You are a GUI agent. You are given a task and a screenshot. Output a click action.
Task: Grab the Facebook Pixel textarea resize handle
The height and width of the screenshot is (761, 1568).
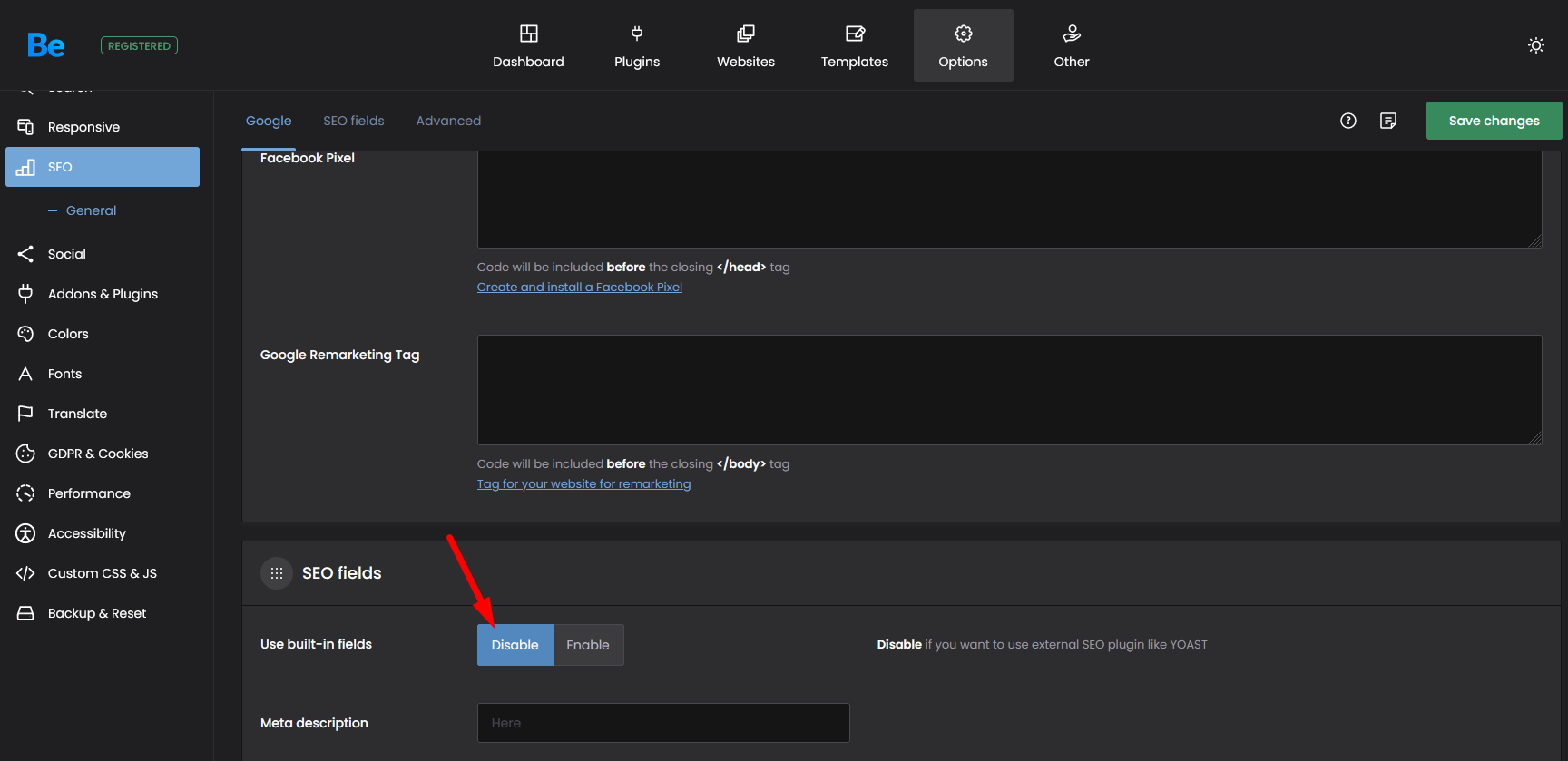[1534, 240]
